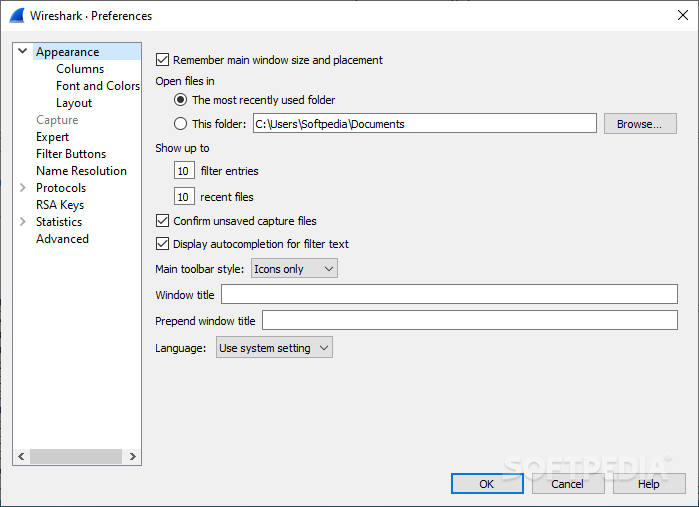The width and height of the screenshot is (699, 507).
Task: Click the filter entries count field
Action: [184, 170]
